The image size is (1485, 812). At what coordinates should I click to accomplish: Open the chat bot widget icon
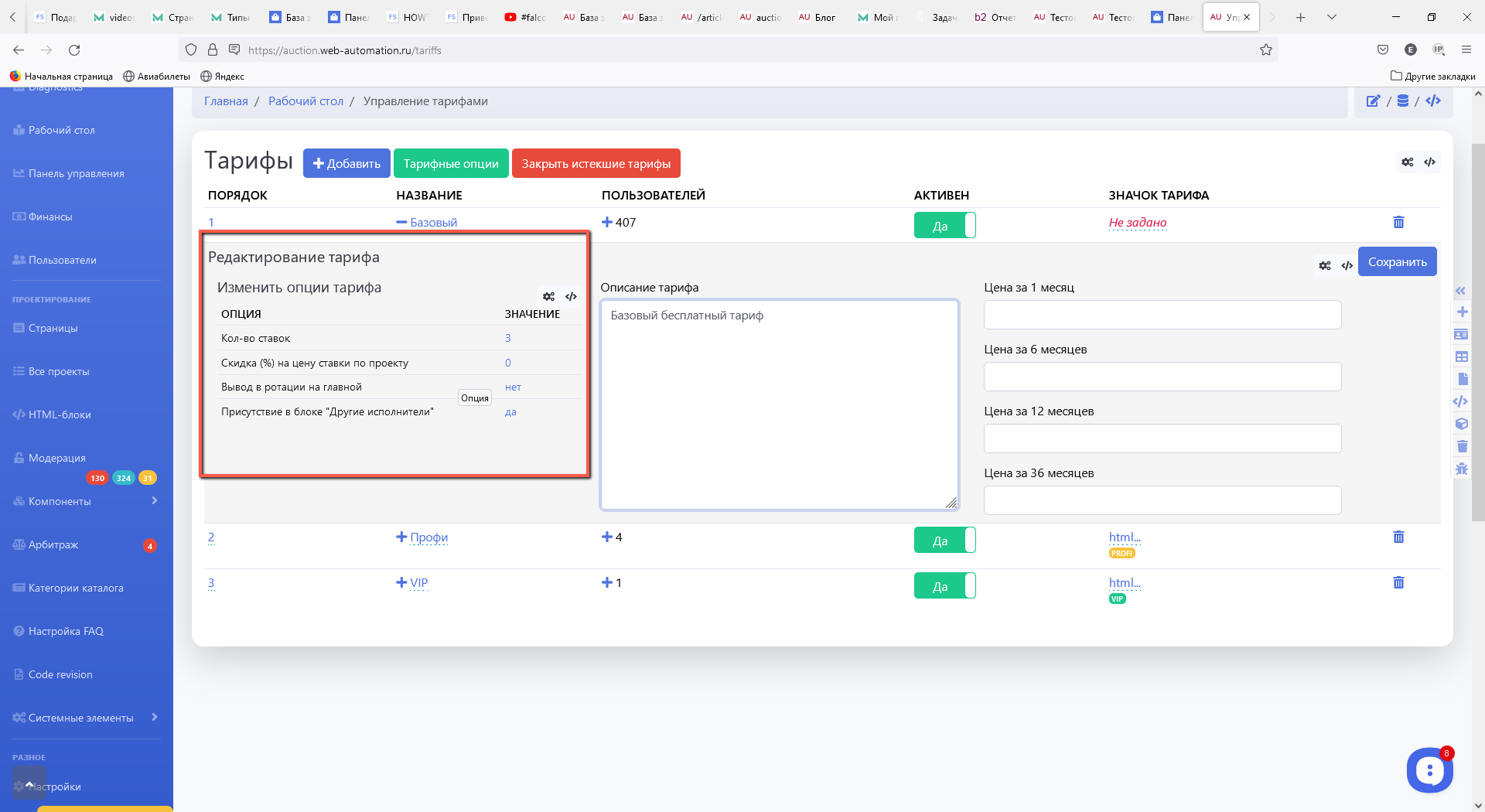1429,770
